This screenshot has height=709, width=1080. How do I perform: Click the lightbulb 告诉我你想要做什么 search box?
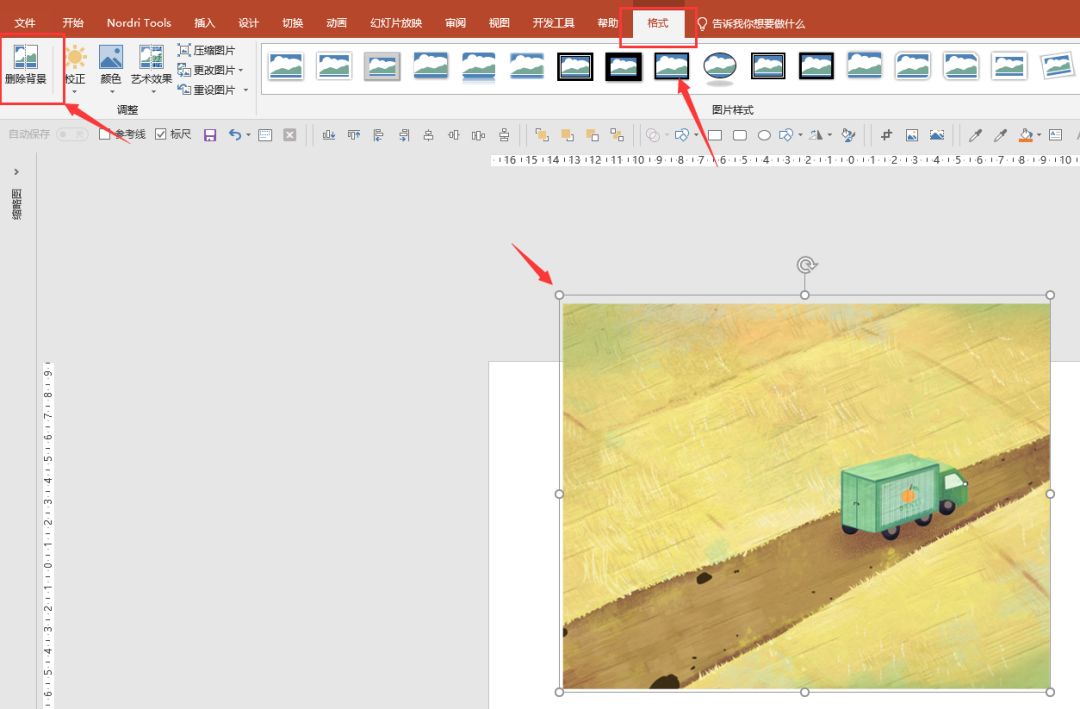click(751, 23)
